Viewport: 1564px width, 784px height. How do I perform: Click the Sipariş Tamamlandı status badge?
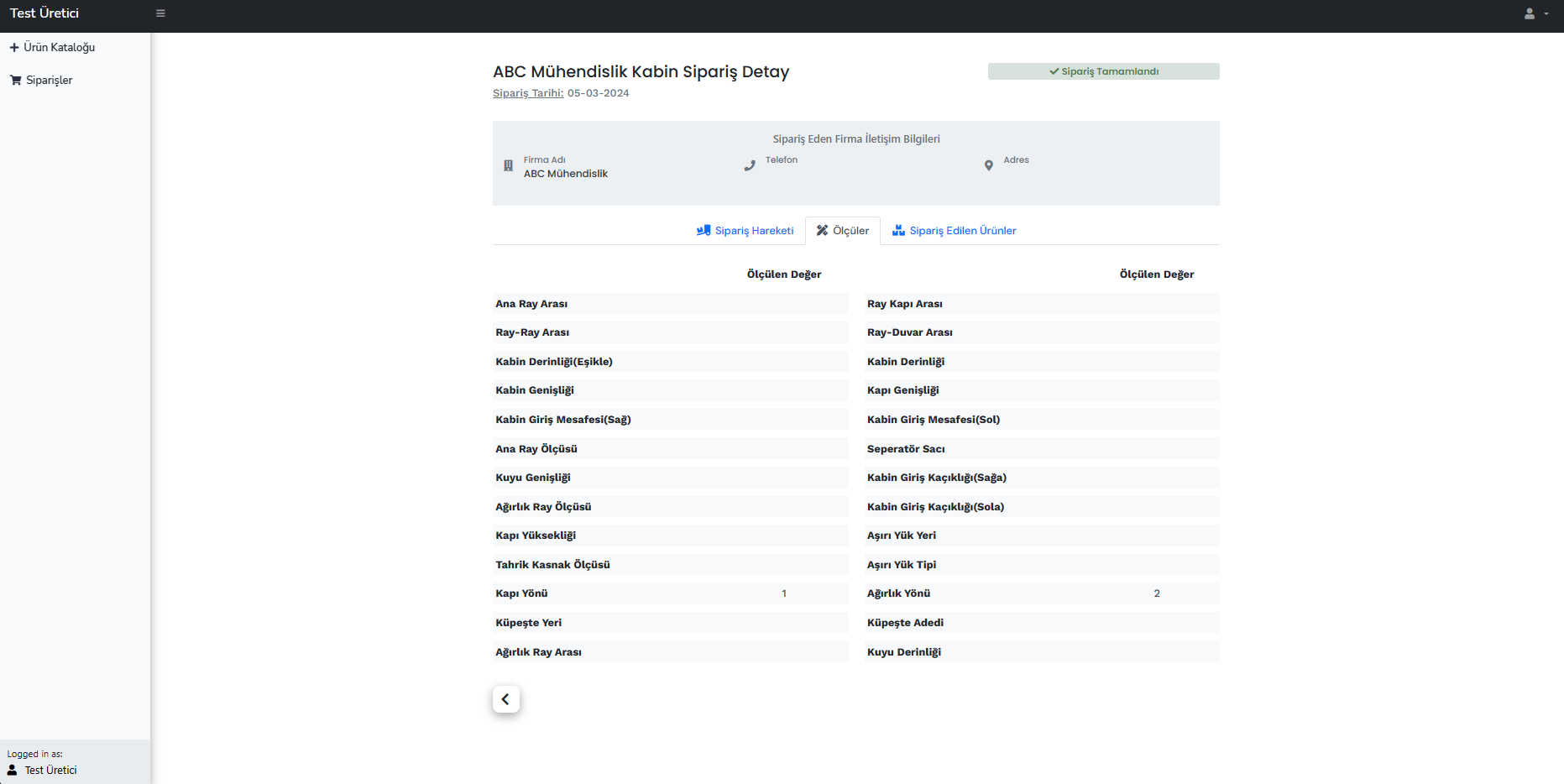pyautogui.click(x=1103, y=71)
